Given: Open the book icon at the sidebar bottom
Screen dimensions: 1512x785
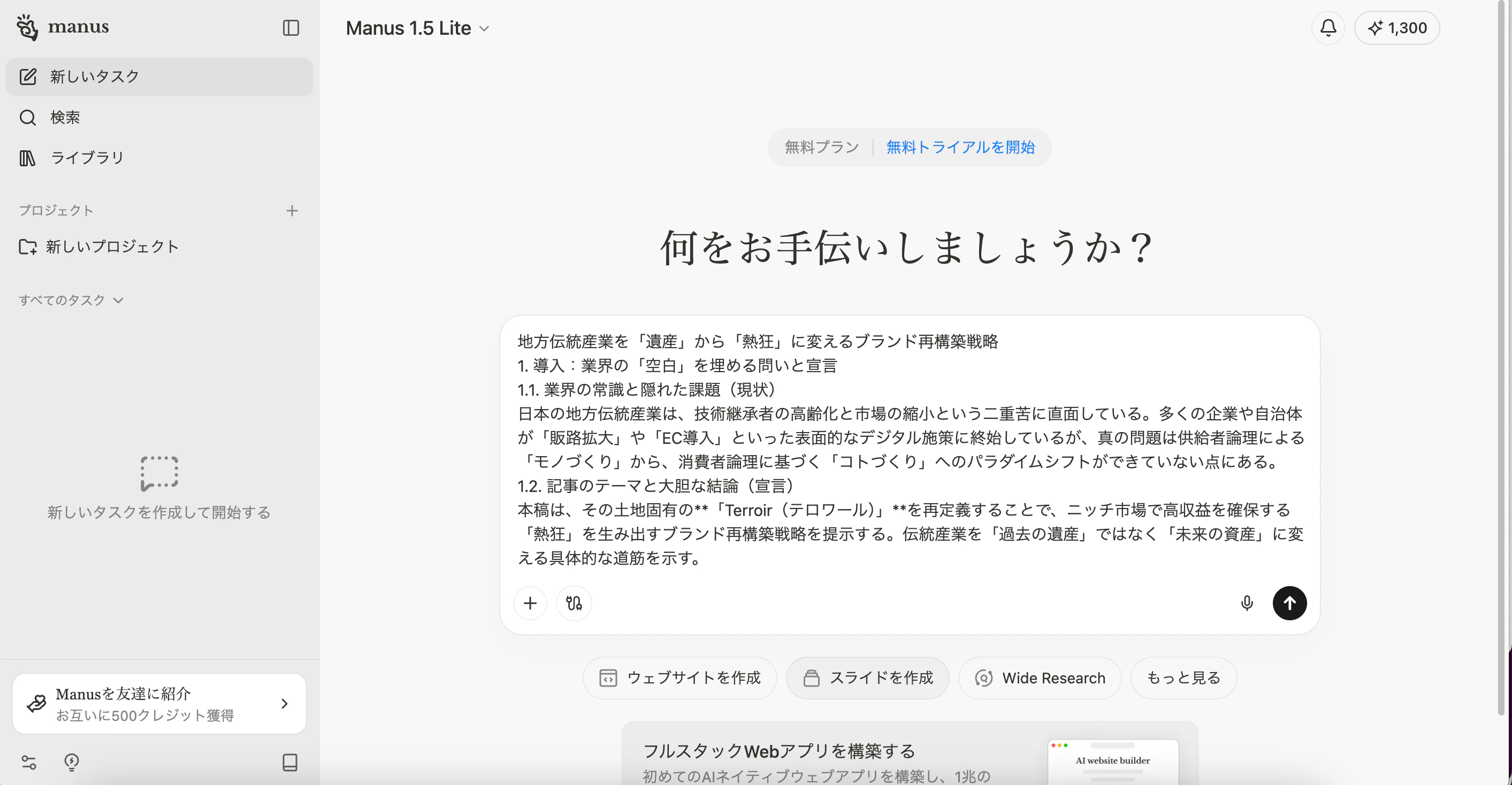Looking at the screenshot, I should tap(290, 762).
